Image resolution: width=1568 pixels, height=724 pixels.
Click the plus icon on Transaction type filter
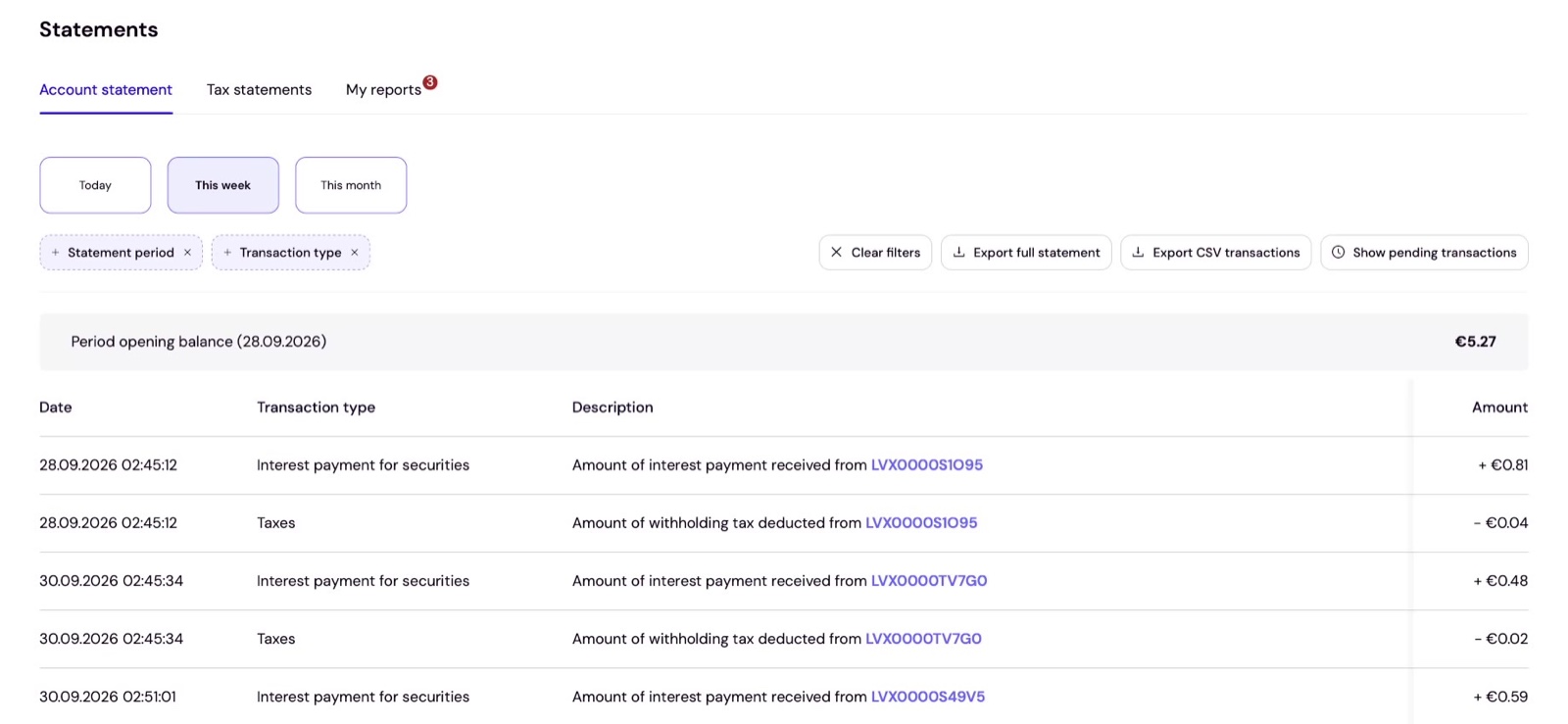(x=227, y=253)
